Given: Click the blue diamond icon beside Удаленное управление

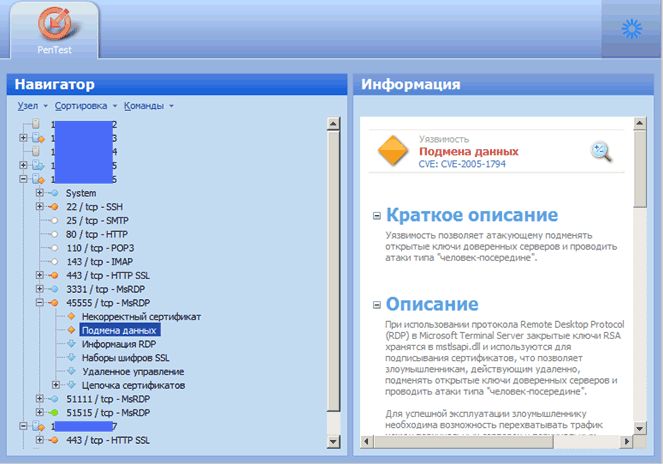Looking at the screenshot, I should click(x=71, y=371).
